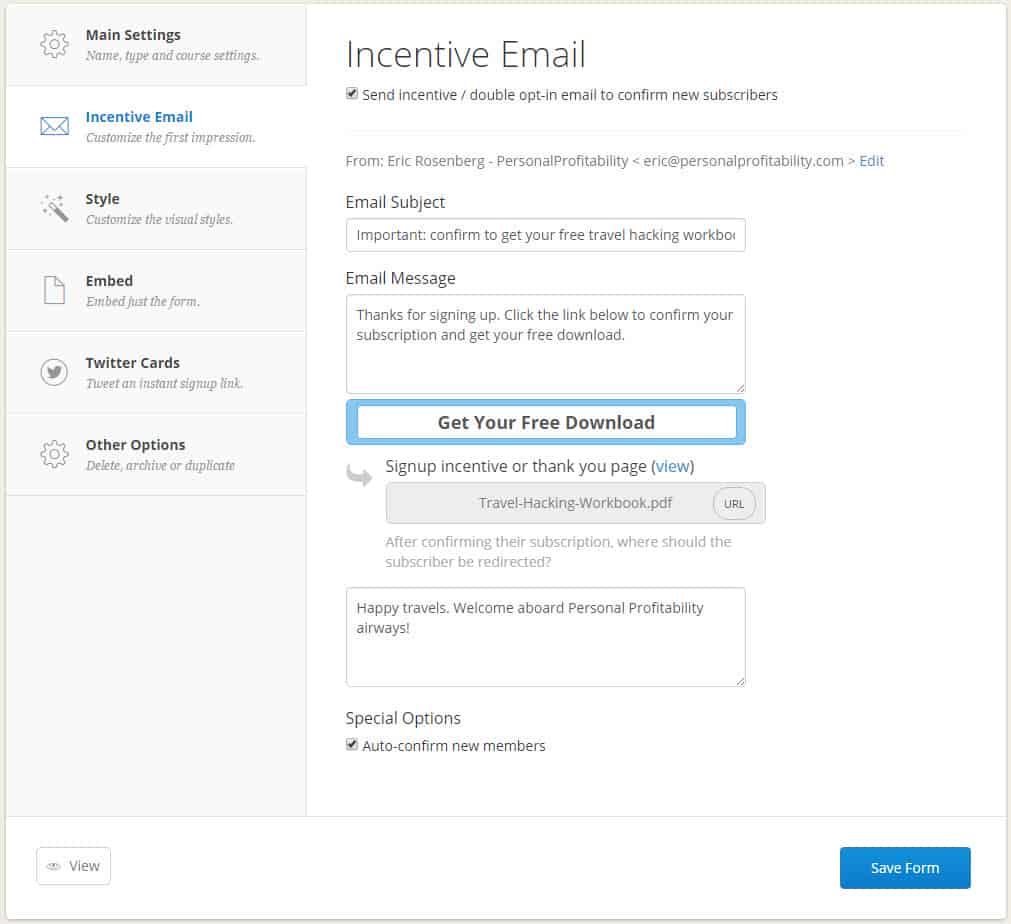Click inside the Email Subject field
Image resolution: width=1011 pixels, height=924 pixels.
(545, 235)
